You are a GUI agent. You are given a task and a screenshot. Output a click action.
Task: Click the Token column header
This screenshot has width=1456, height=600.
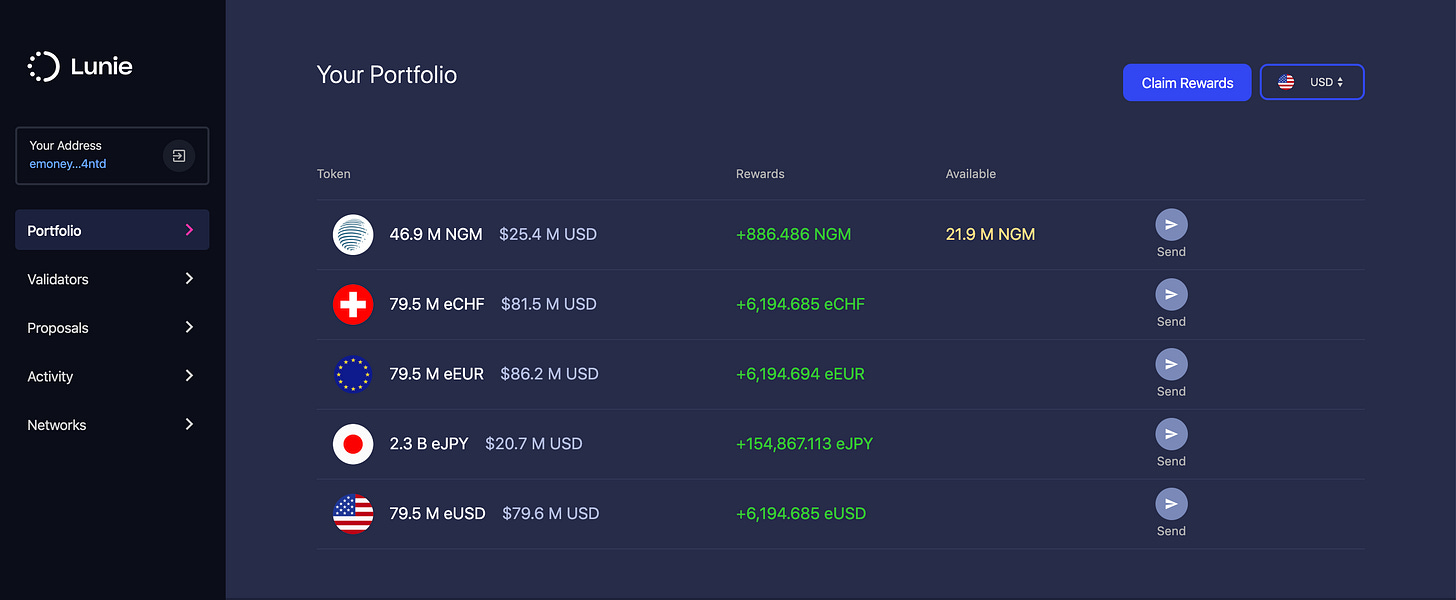(x=334, y=174)
